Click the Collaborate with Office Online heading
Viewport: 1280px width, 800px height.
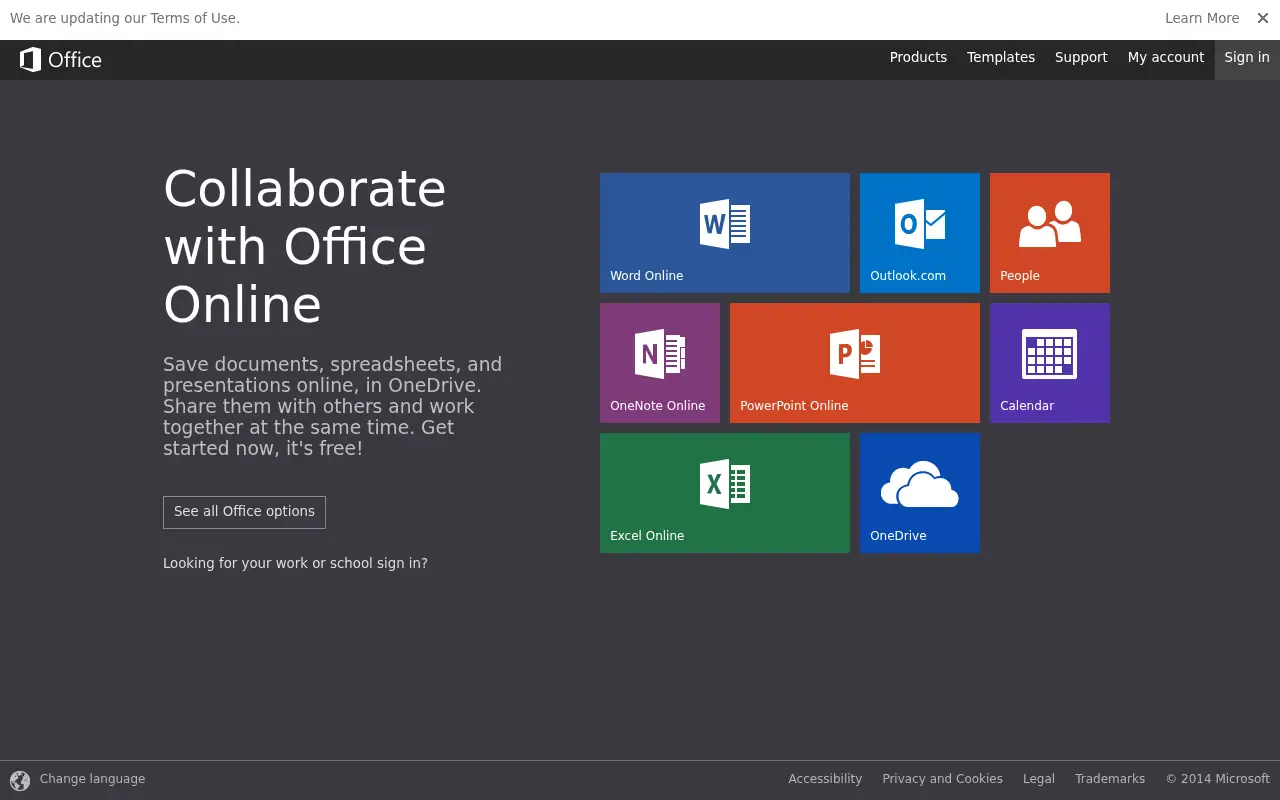tap(305, 247)
